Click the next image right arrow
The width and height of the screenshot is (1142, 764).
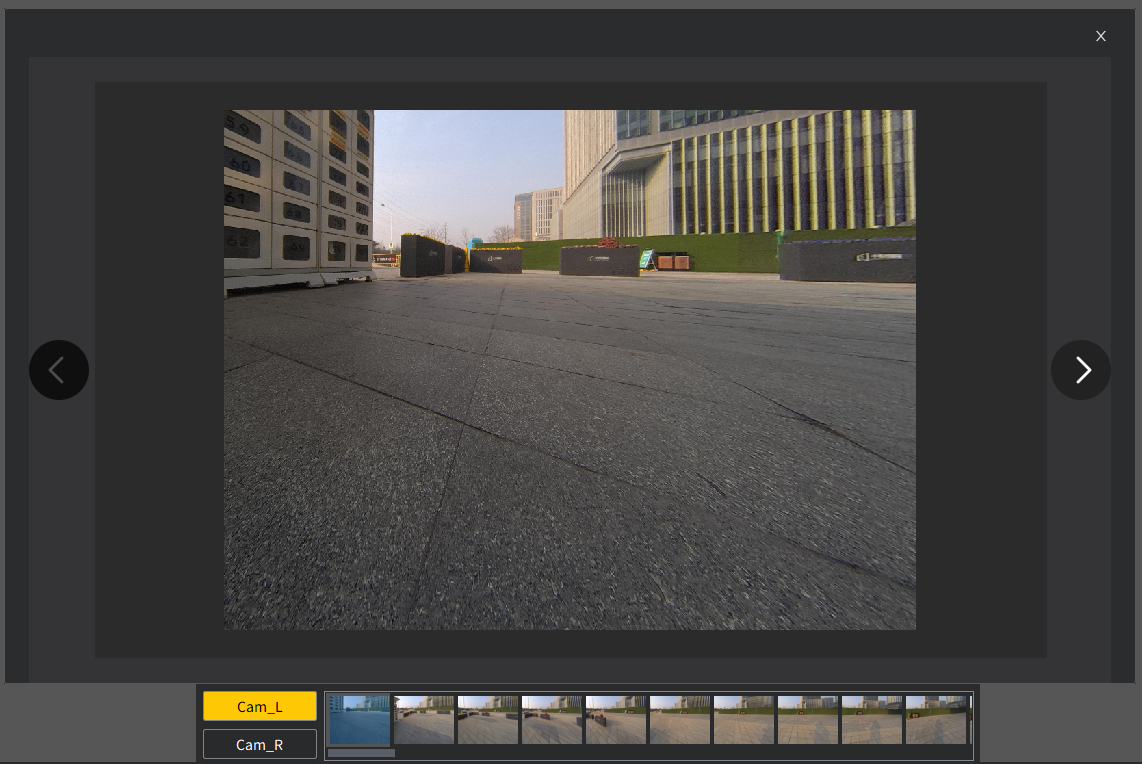(x=1080, y=370)
